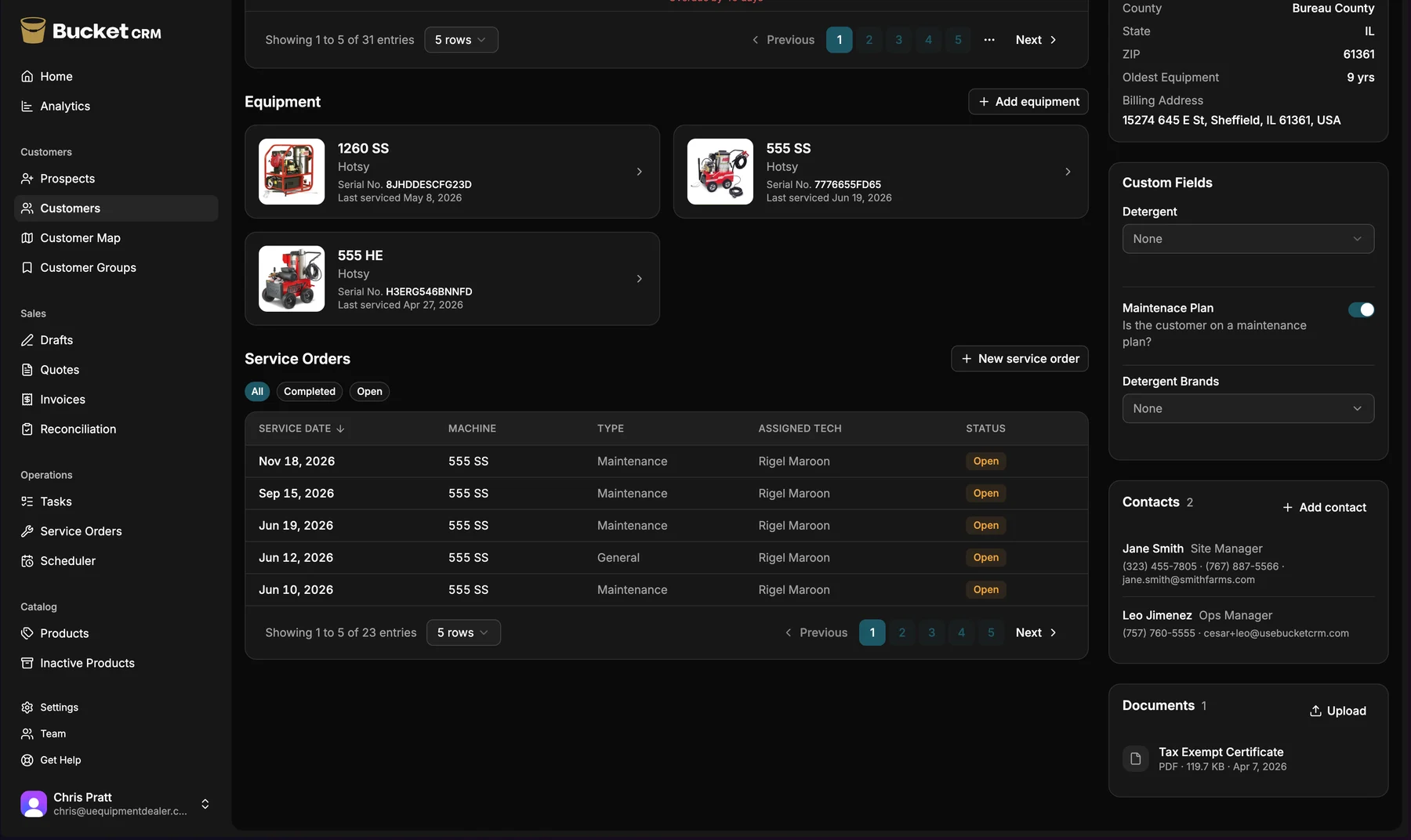This screenshot has width=1411, height=840.
Task: Filter service orders by Open
Action: 369,392
